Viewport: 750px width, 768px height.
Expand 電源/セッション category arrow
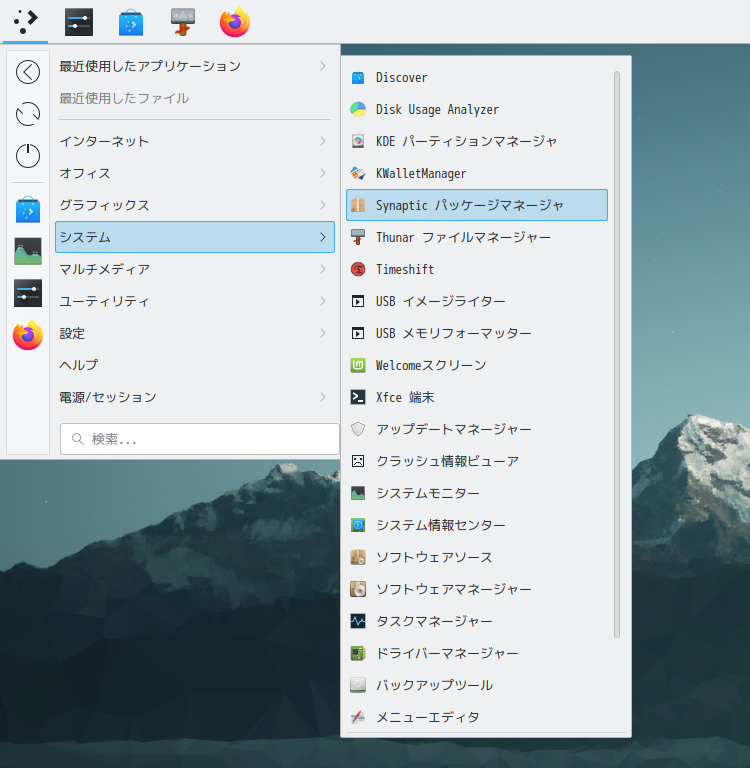(323, 397)
